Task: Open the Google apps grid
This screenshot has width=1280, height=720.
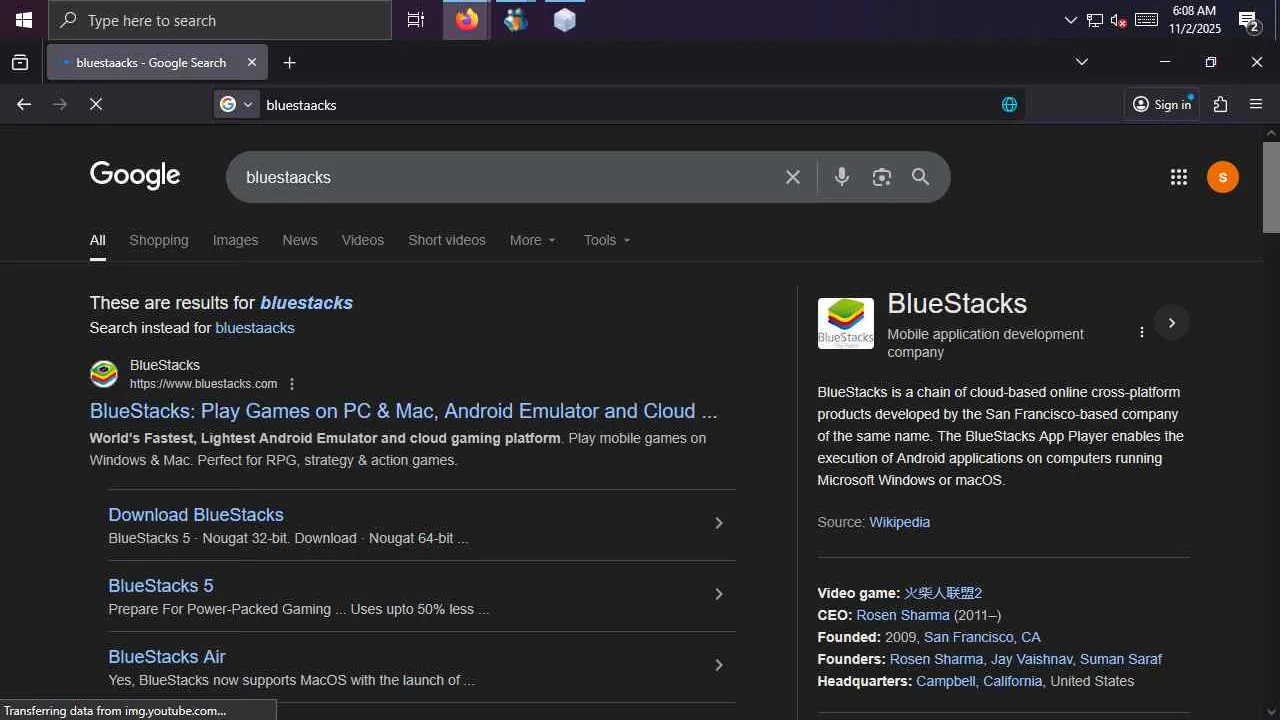Action: [1179, 177]
